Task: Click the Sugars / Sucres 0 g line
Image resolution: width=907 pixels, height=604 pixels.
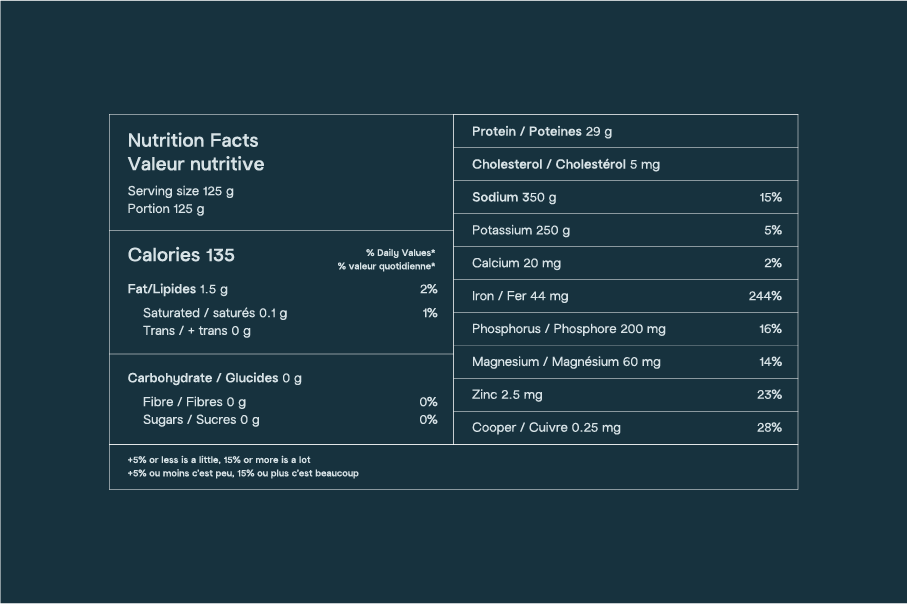Action: (x=201, y=420)
